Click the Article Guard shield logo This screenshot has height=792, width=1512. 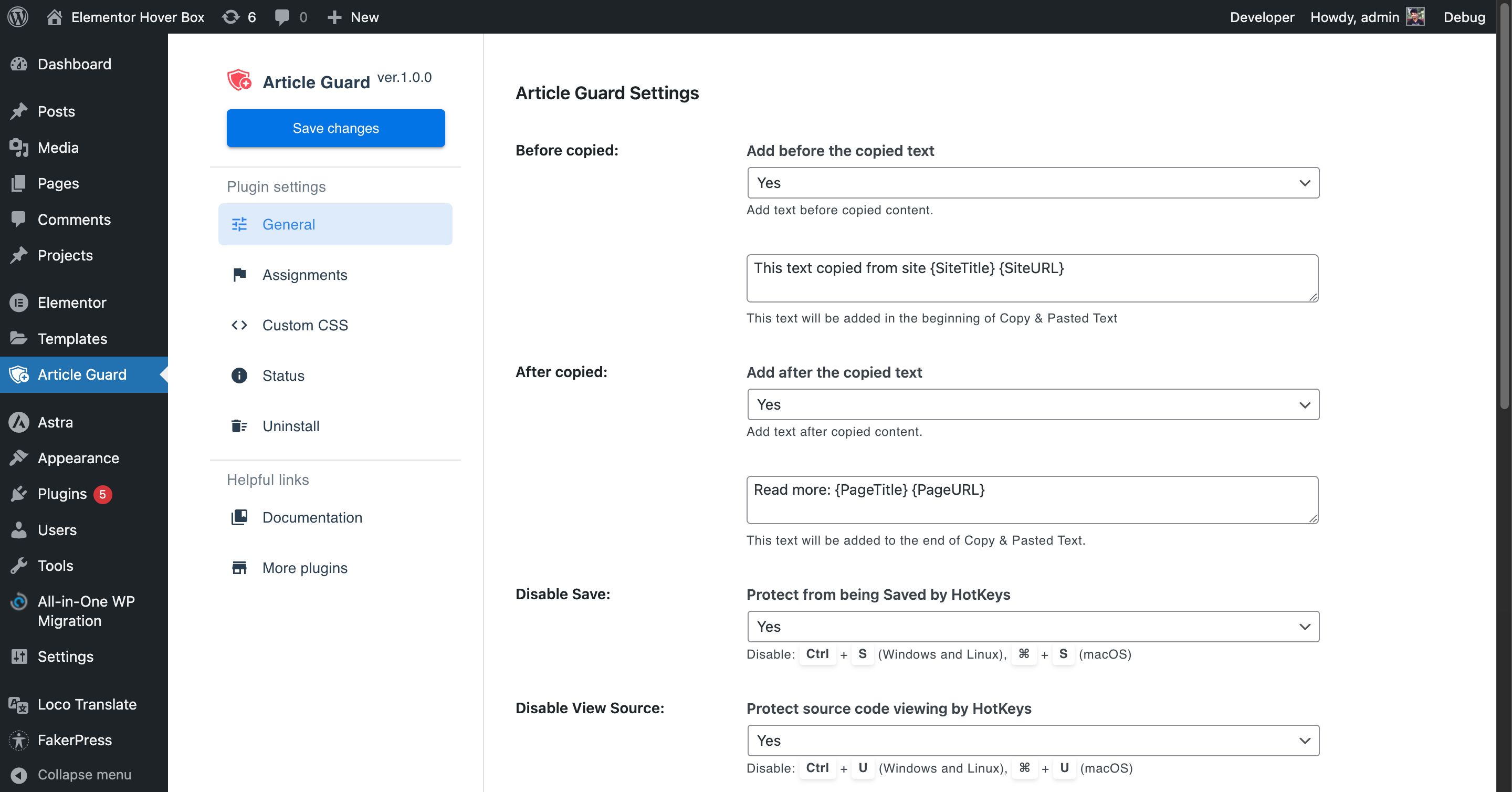(239, 80)
